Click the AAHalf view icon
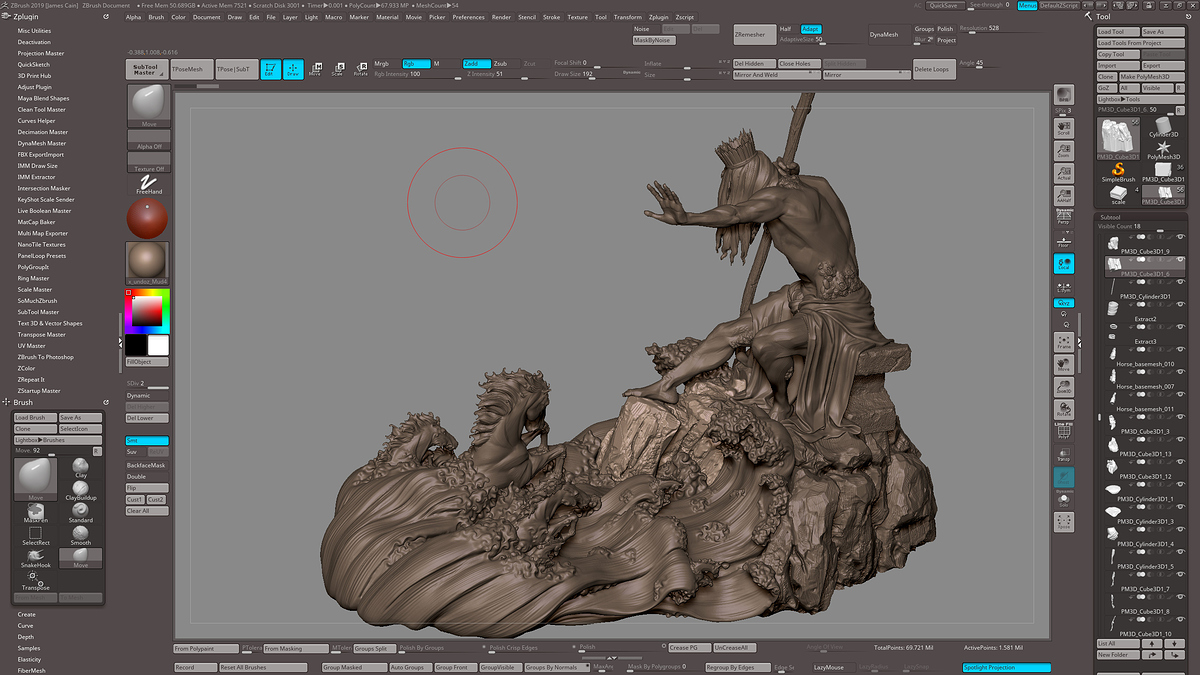This screenshot has width=1200, height=675. (1063, 195)
